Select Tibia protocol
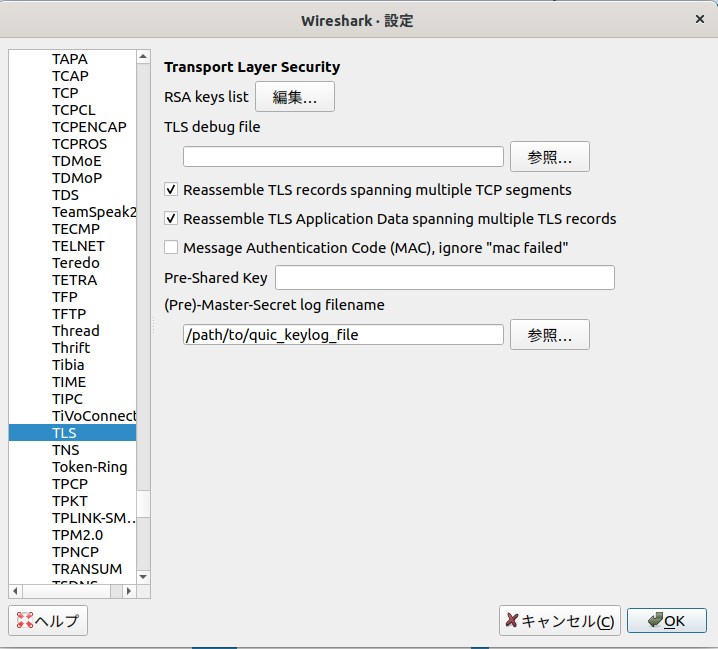The height and width of the screenshot is (649, 718). click(68, 365)
